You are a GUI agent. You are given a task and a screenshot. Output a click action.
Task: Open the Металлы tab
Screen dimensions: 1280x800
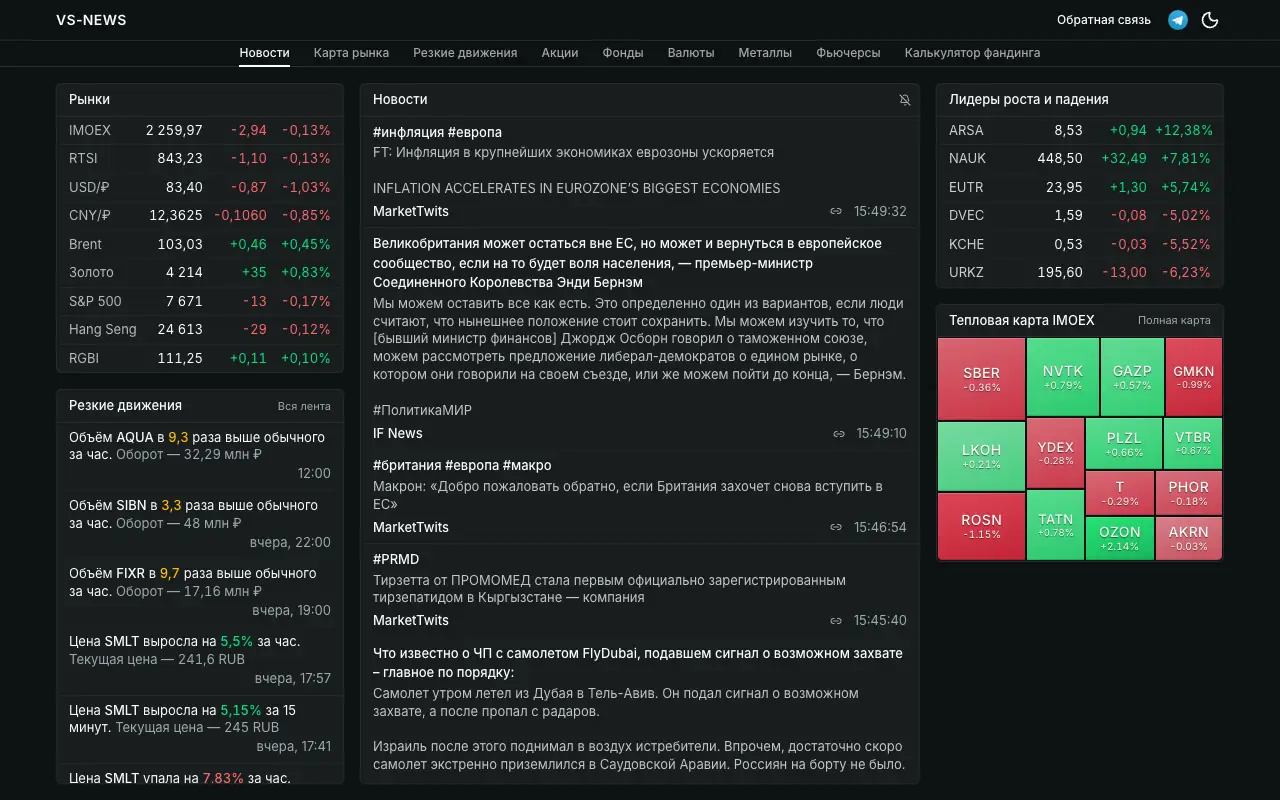click(765, 53)
